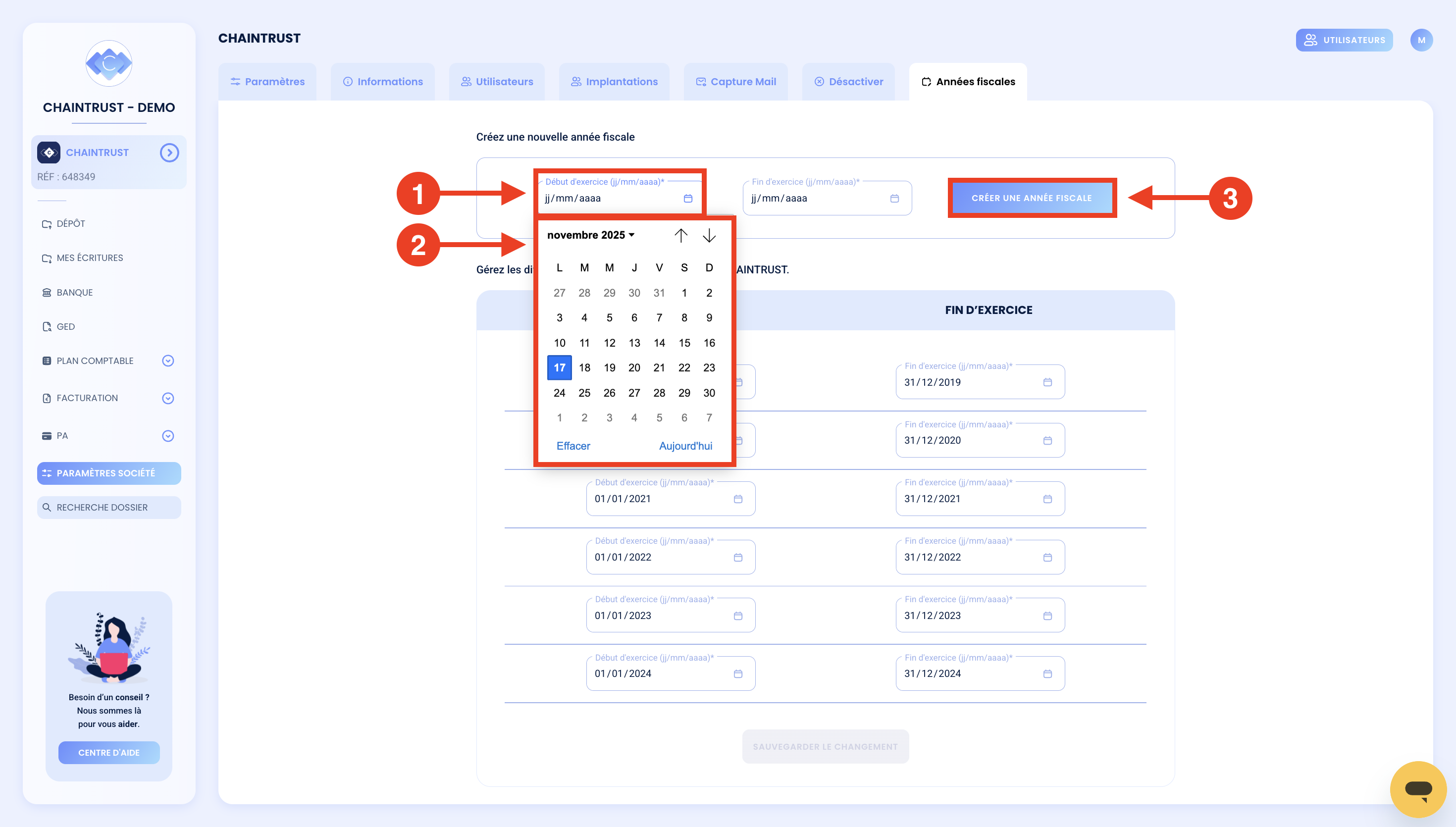Screen dimensions: 1456x827
Task: Switch to the Informations tab
Action: (x=383, y=81)
